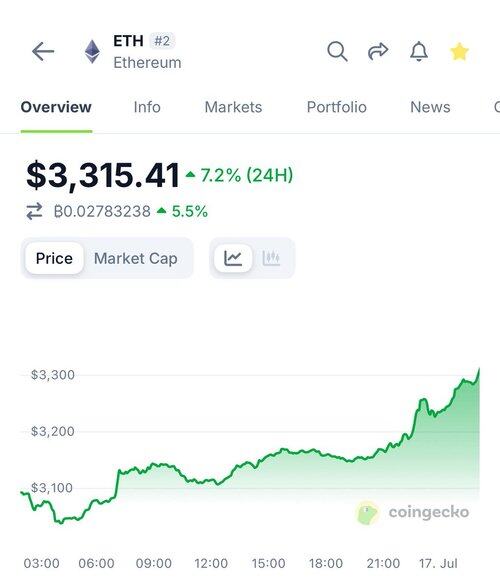Tap the #2 rank badge
Image resolution: width=500 pixels, height=586 pixels.
click(162, 41)
